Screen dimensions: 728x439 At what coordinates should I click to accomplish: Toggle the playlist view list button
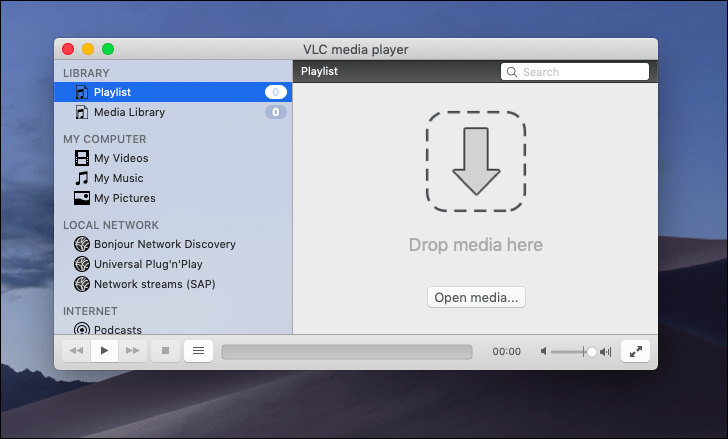(x=198, y=351)
